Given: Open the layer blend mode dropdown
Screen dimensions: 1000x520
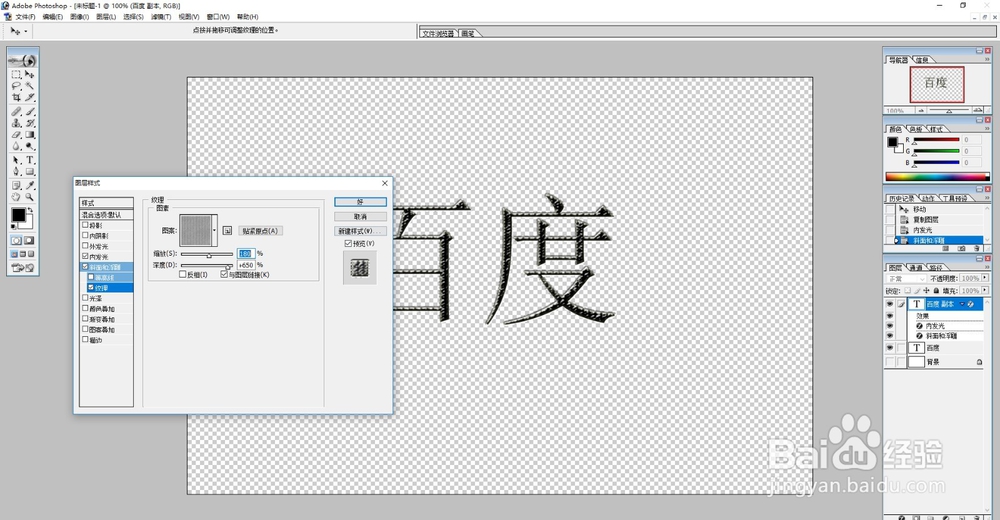Looking at the screenshot, I should click(906, 279).
